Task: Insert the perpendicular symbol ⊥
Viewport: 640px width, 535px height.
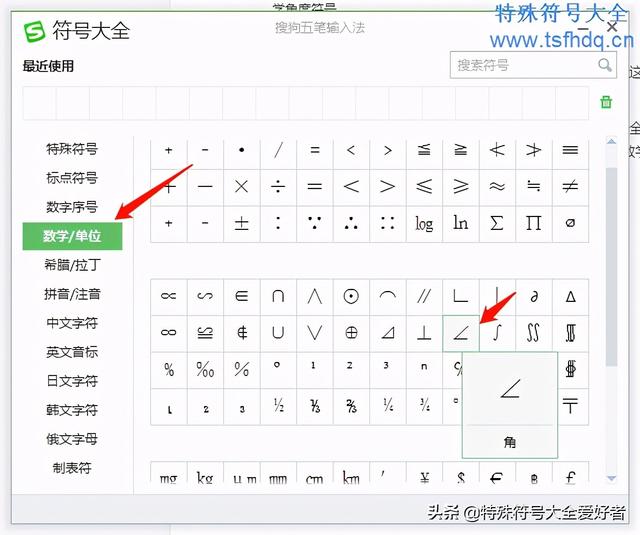Action: coord(424,333)
